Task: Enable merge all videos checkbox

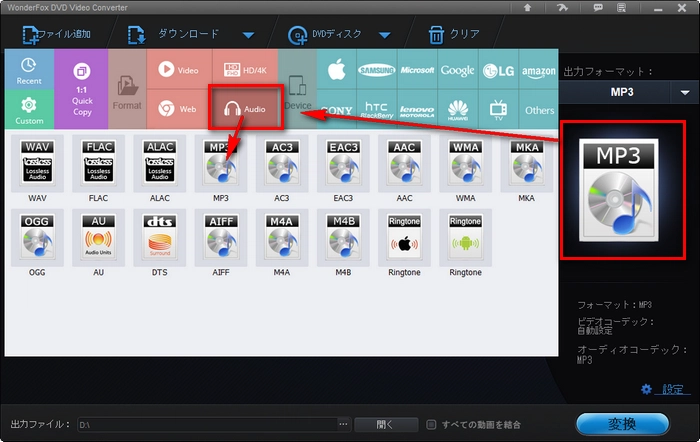Action: coord(431,423)
